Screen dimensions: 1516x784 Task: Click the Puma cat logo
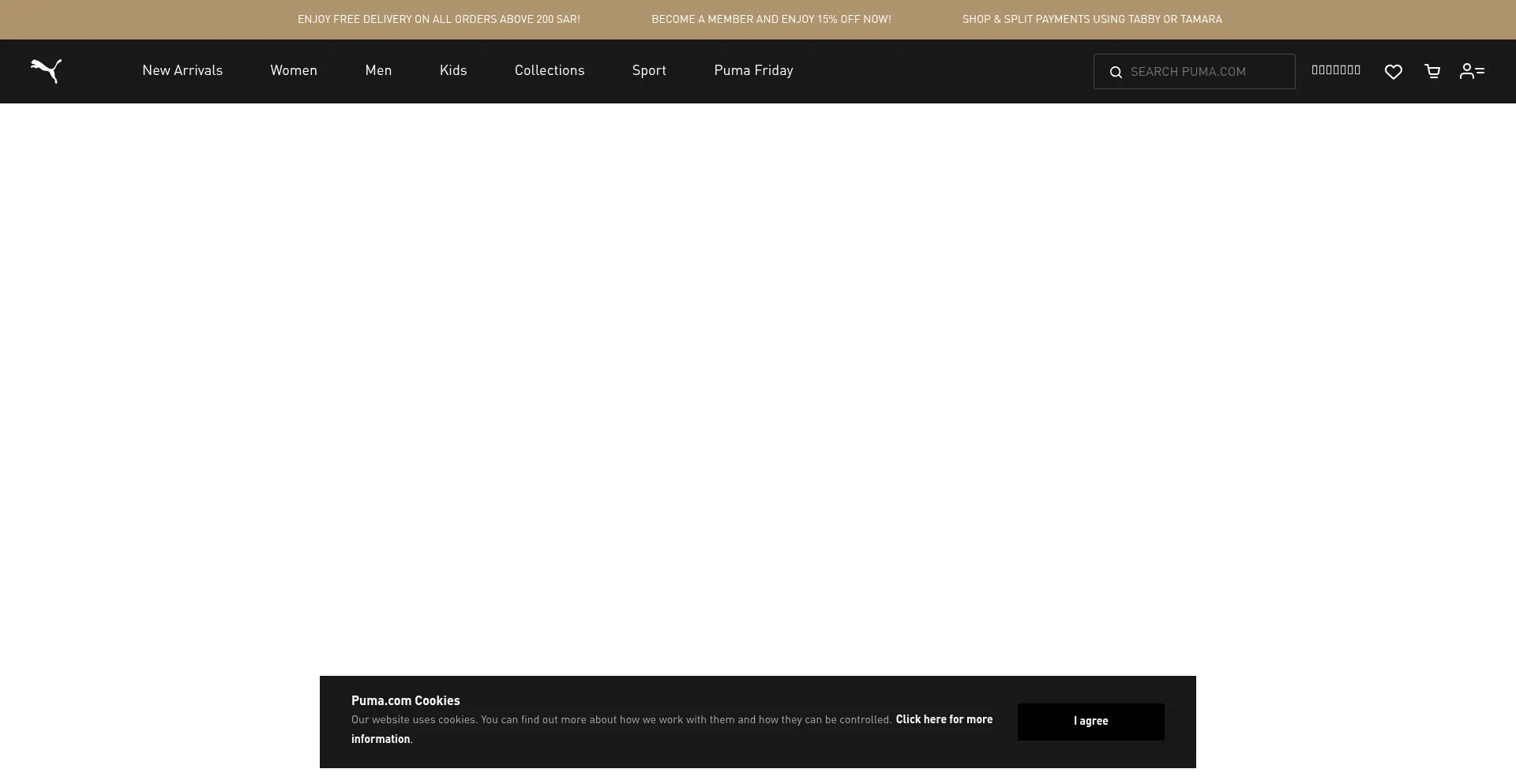click(46, 71)
